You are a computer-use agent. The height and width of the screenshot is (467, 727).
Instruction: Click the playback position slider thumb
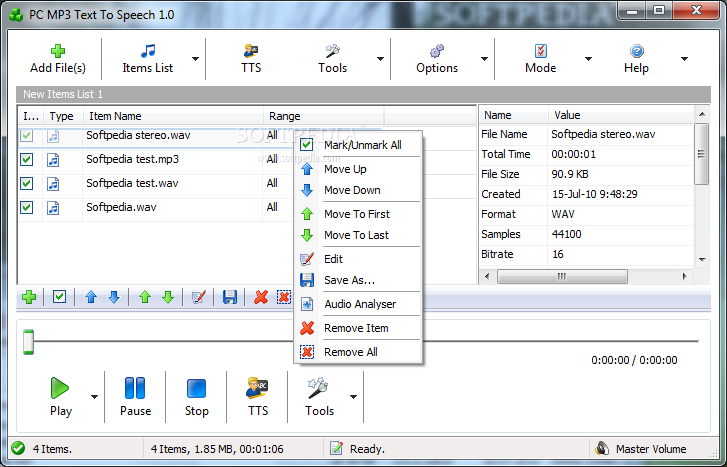pos(29,342)
